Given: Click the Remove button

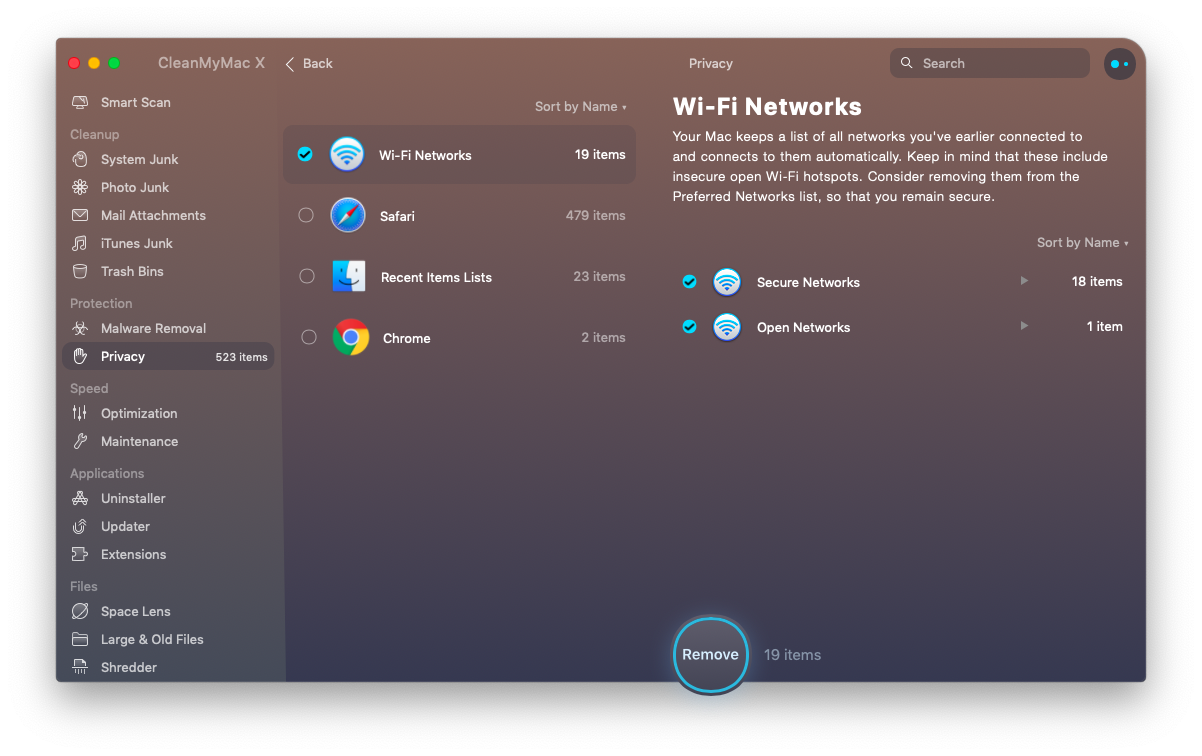Looking at the screenshot, I should coord(711,655).
